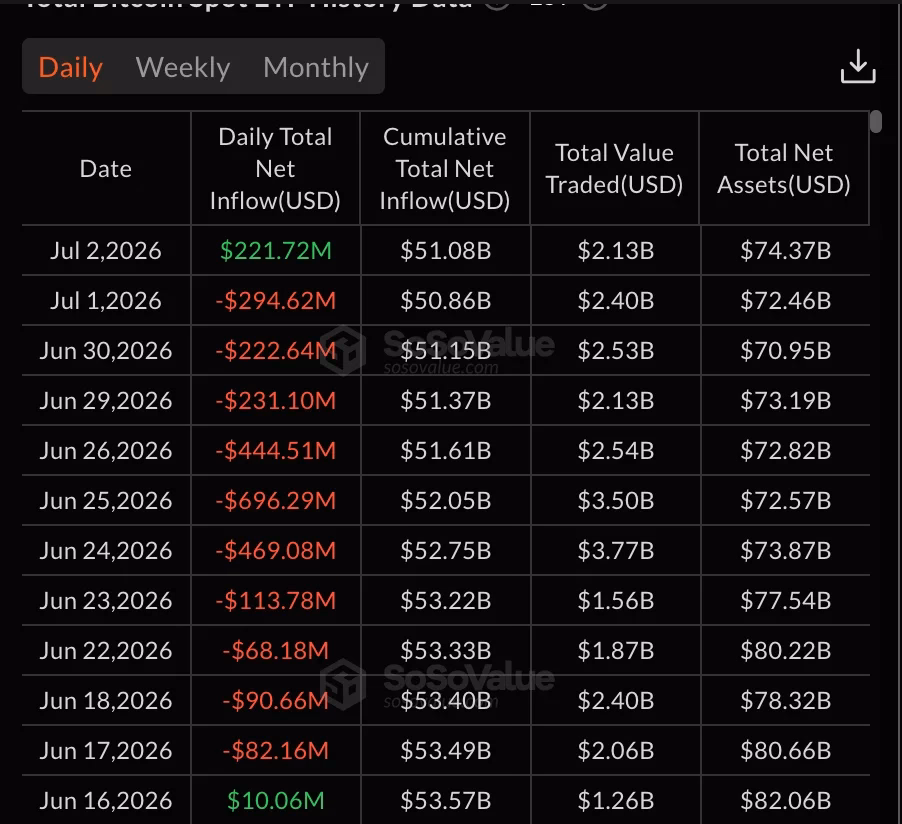
Task: Click the table vertical scrollbar thumb
Action: (x=876, y=121)
